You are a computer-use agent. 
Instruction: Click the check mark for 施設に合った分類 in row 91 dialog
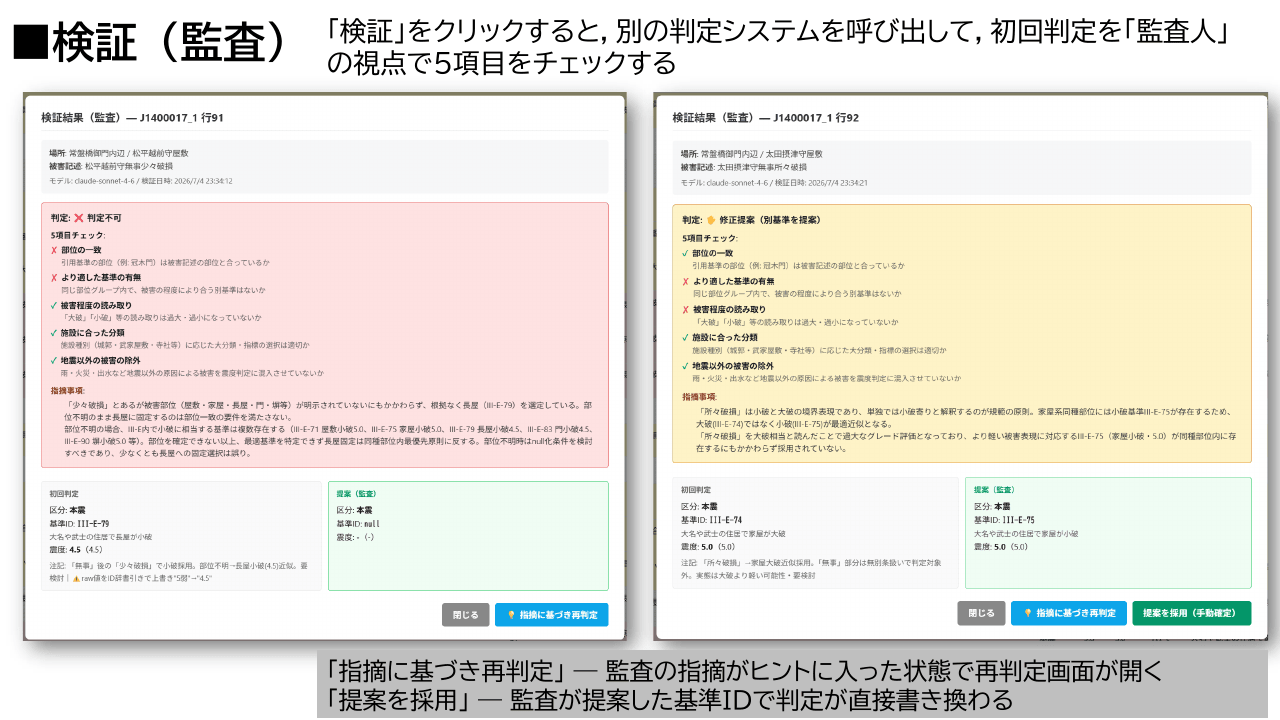tap(54, 332)
